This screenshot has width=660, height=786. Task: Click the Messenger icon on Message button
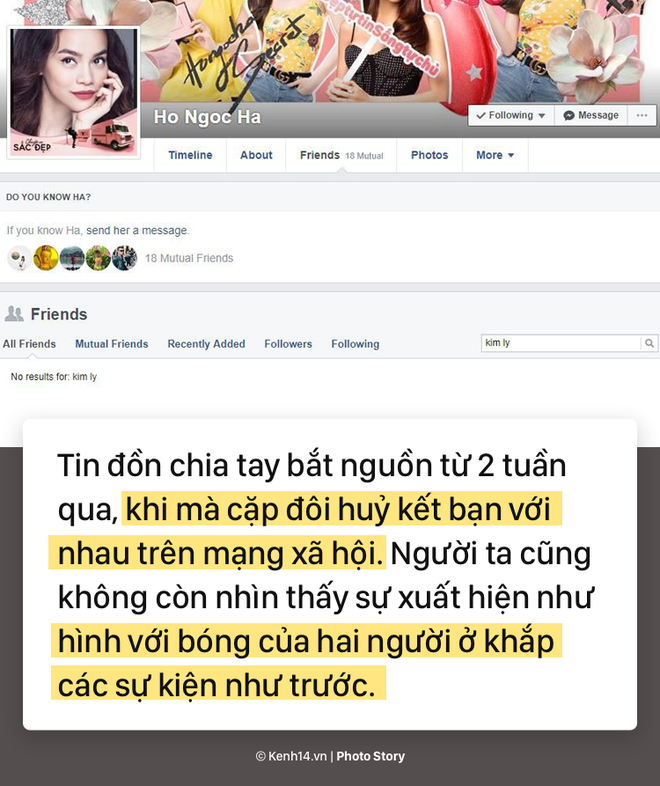coord(568,115)
